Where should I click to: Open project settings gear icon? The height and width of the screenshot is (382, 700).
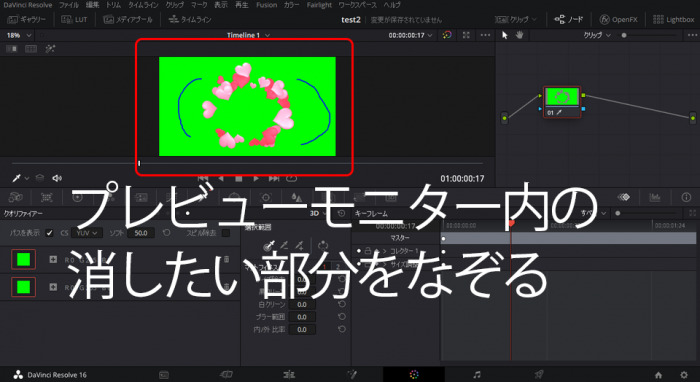click(683, 375)
